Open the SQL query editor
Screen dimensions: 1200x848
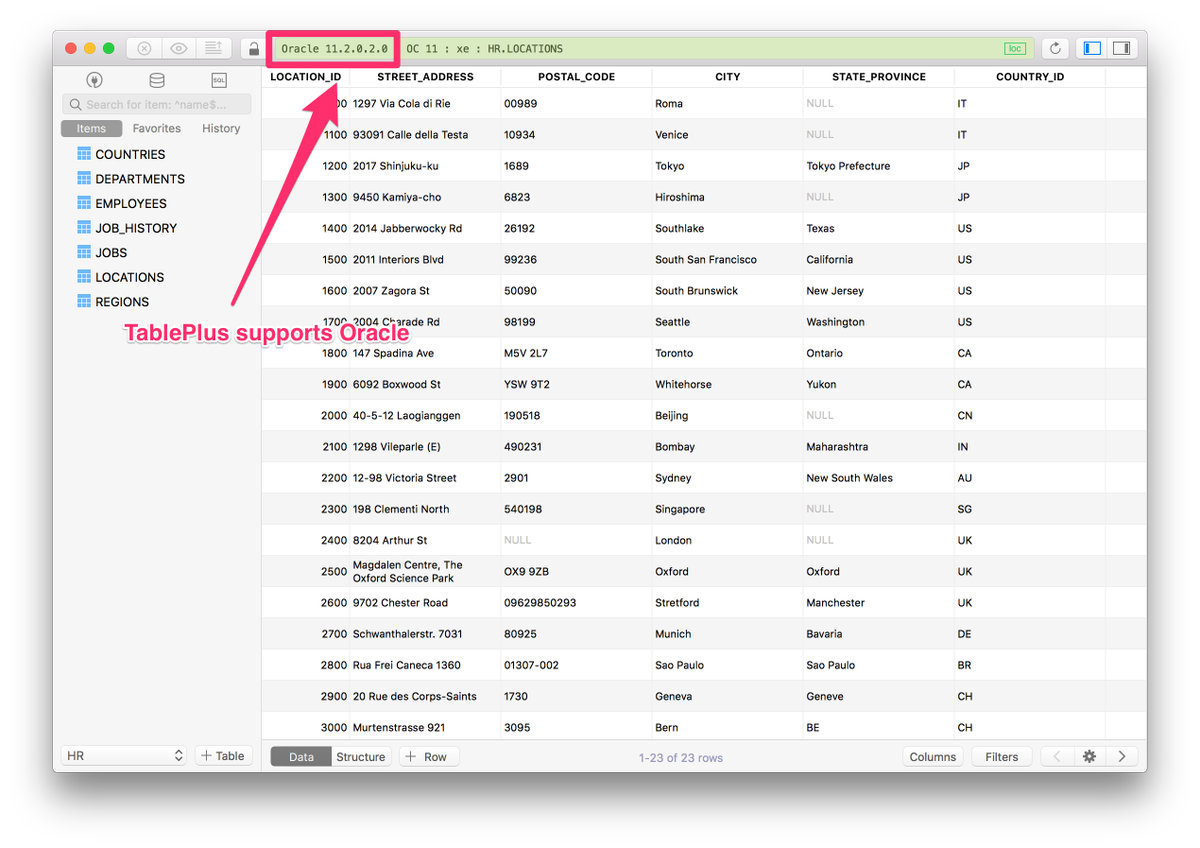219,80
